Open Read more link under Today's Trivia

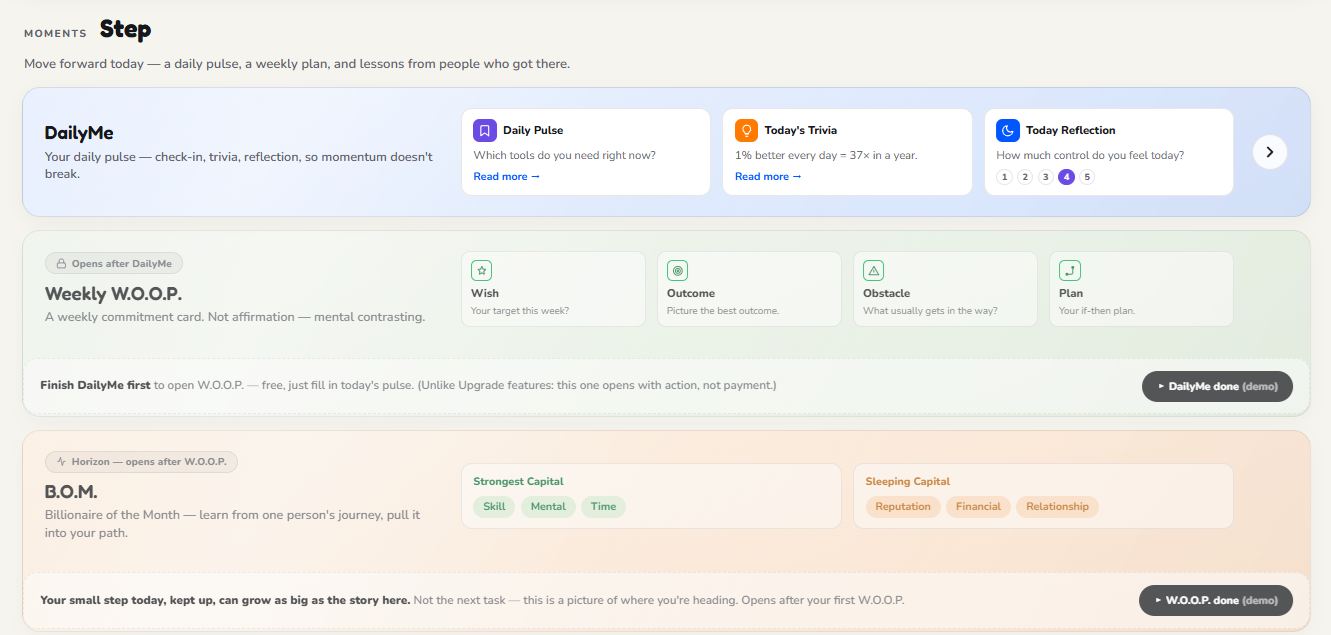tap(768, 177)
